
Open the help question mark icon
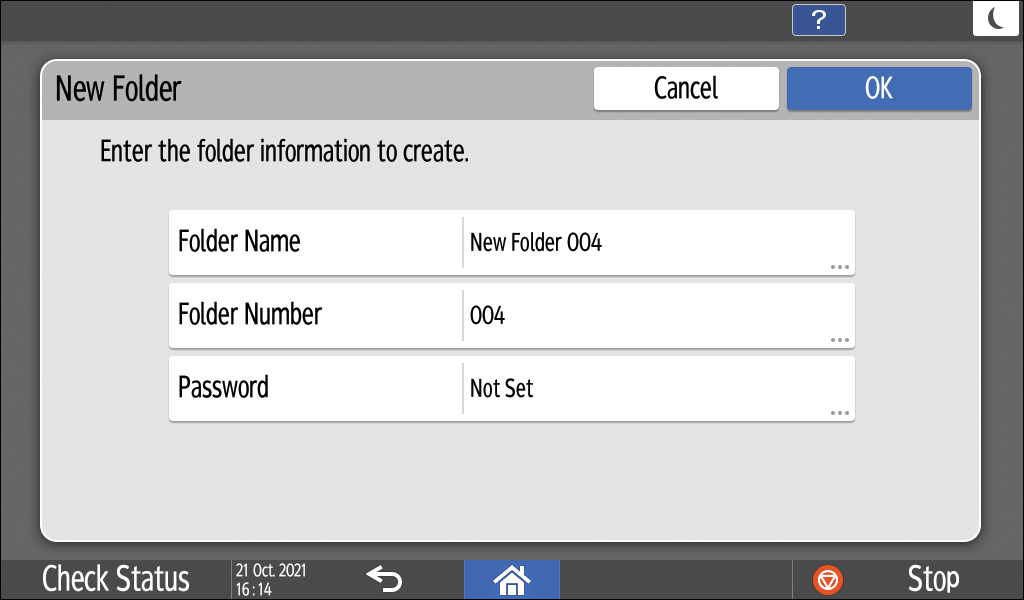point(818,20)
